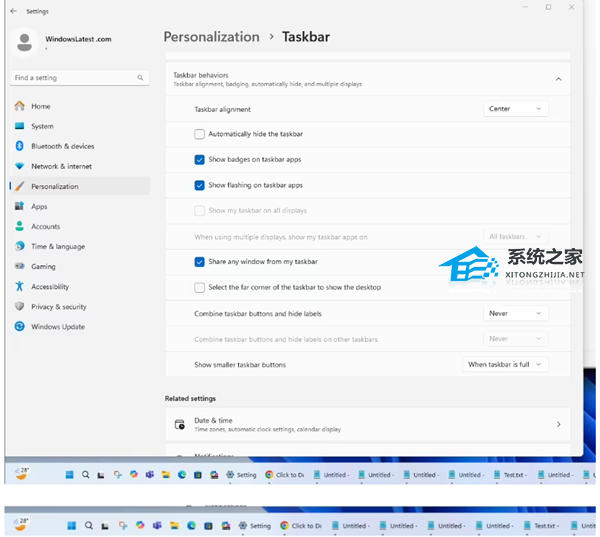Open Combine taskbar buttons Never dropdown
The height and width of the screenshot is (537, 600).
point(515,313)
